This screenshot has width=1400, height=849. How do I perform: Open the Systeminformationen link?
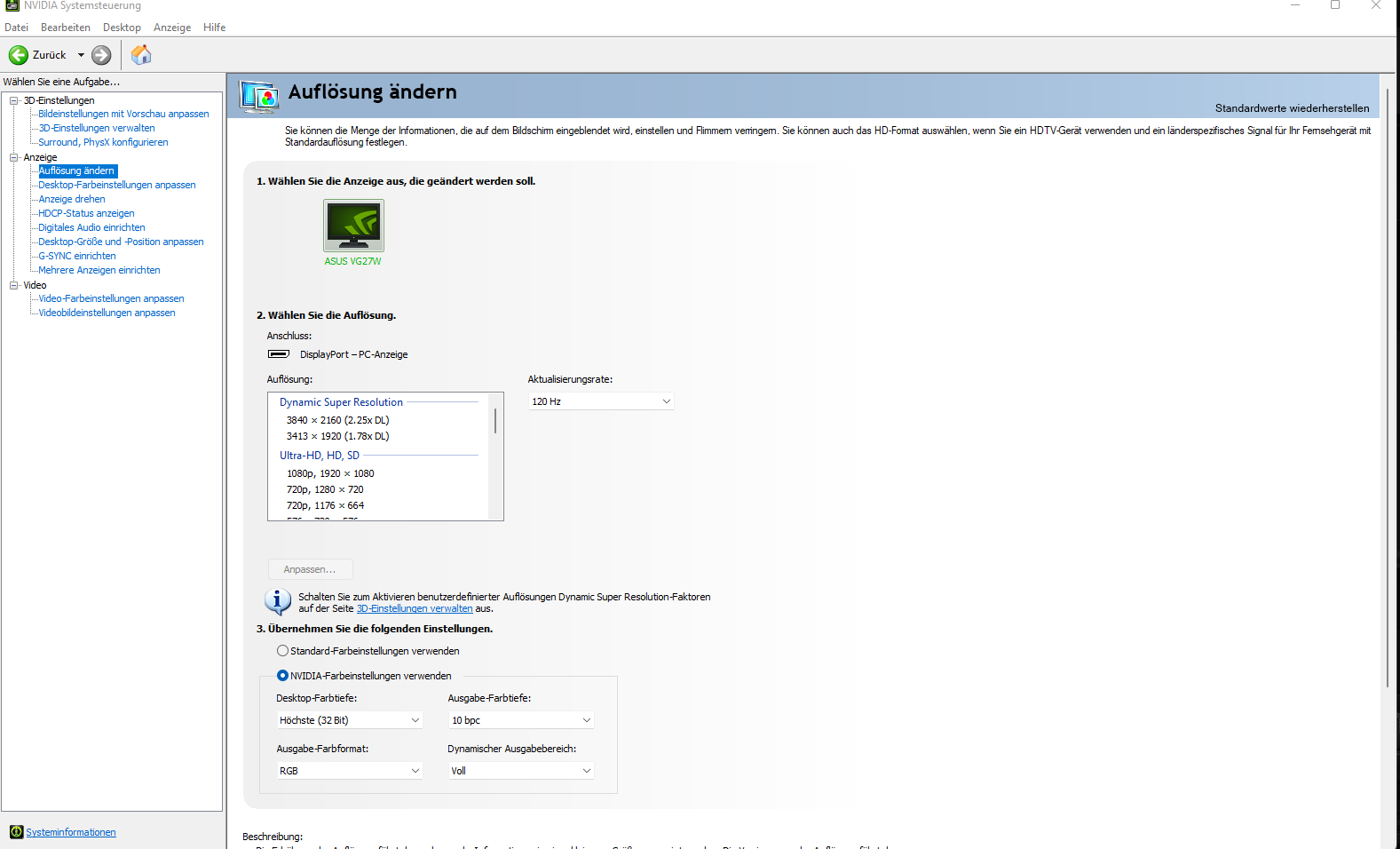[x=71, y=832]
